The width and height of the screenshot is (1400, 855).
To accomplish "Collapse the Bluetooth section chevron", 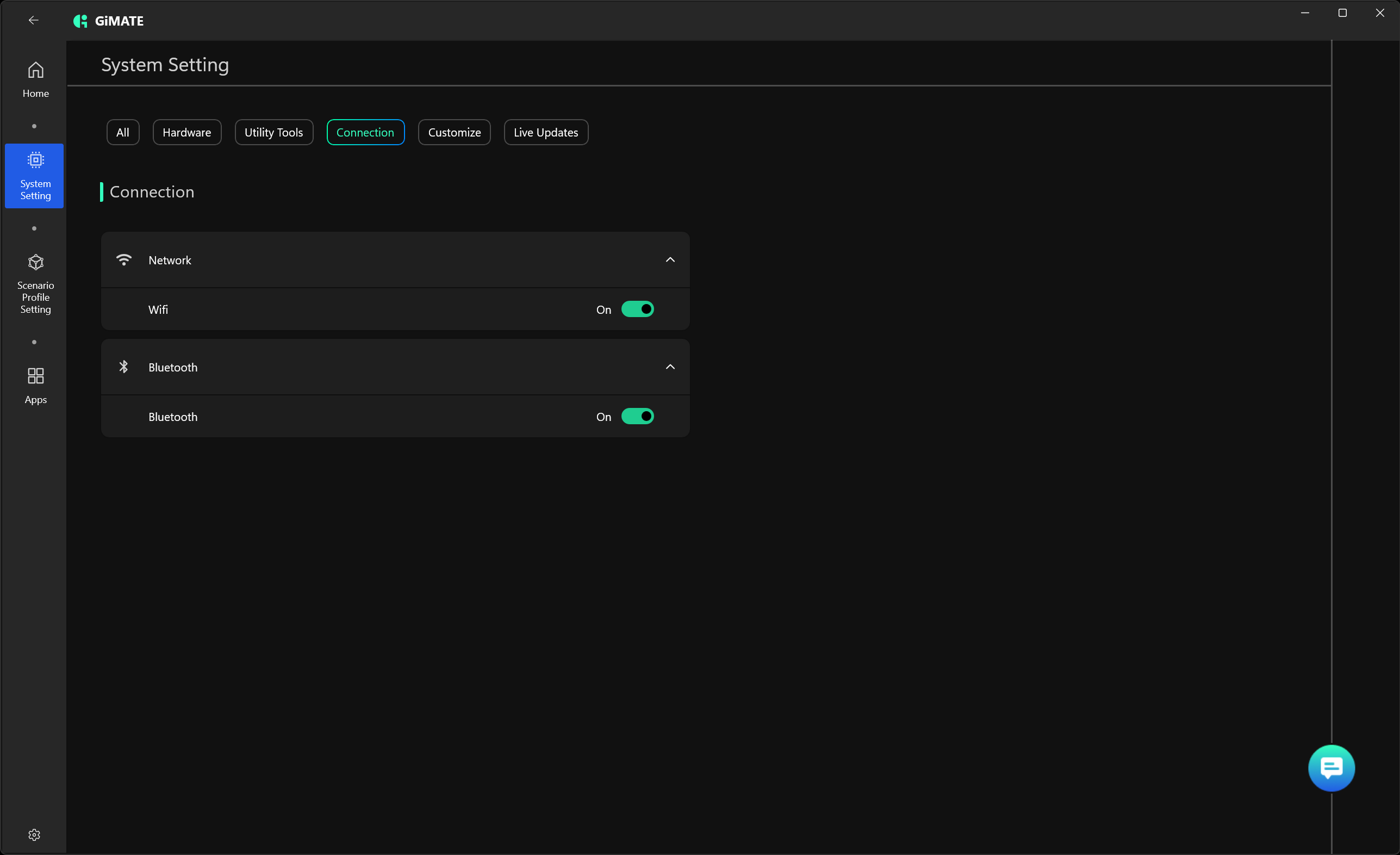I will pos(670,367).
